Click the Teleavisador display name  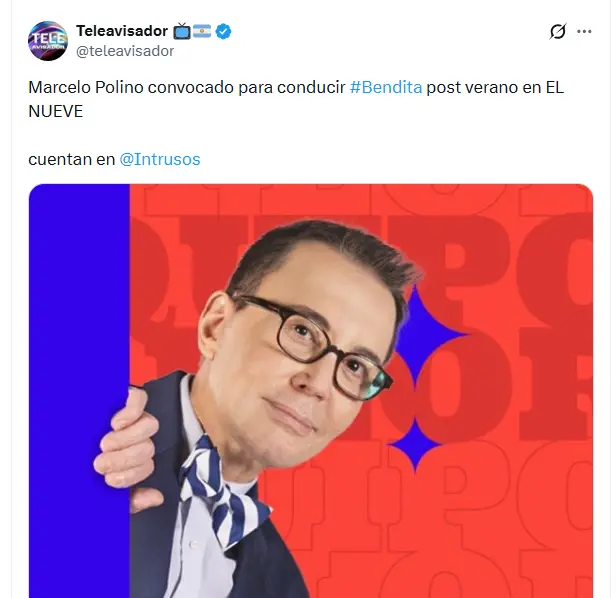(x=122, y=31)
